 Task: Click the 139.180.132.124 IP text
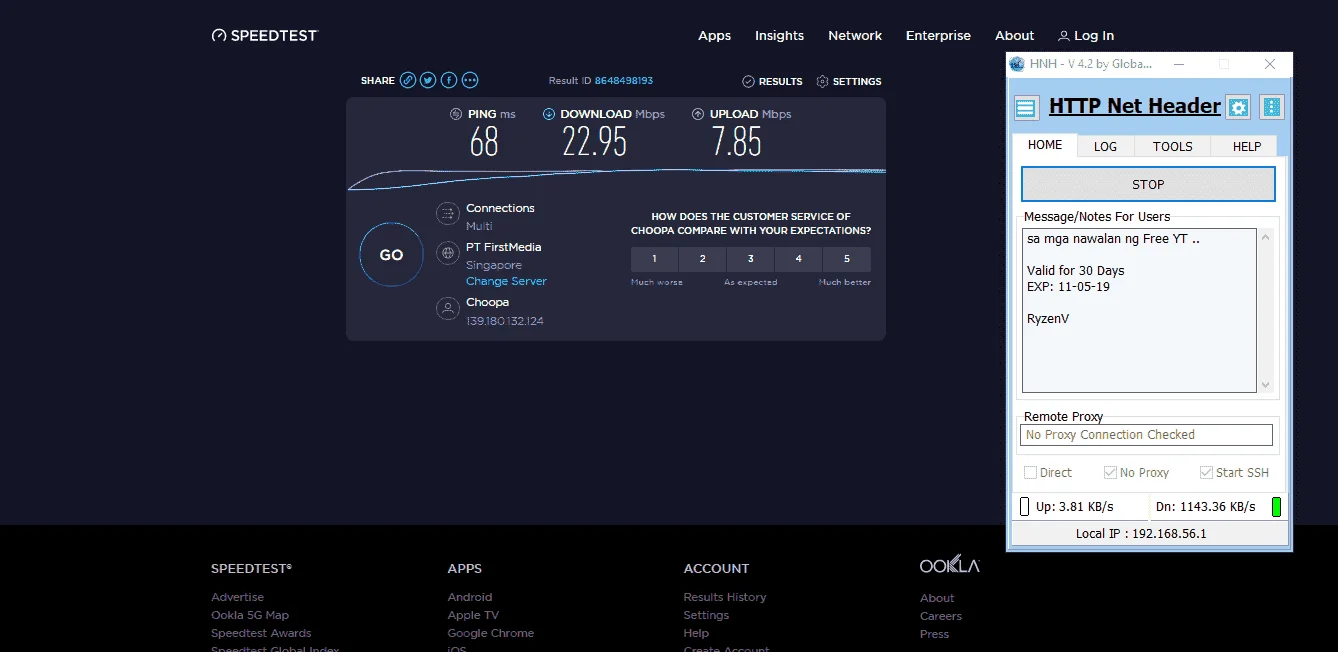point(505,321)
